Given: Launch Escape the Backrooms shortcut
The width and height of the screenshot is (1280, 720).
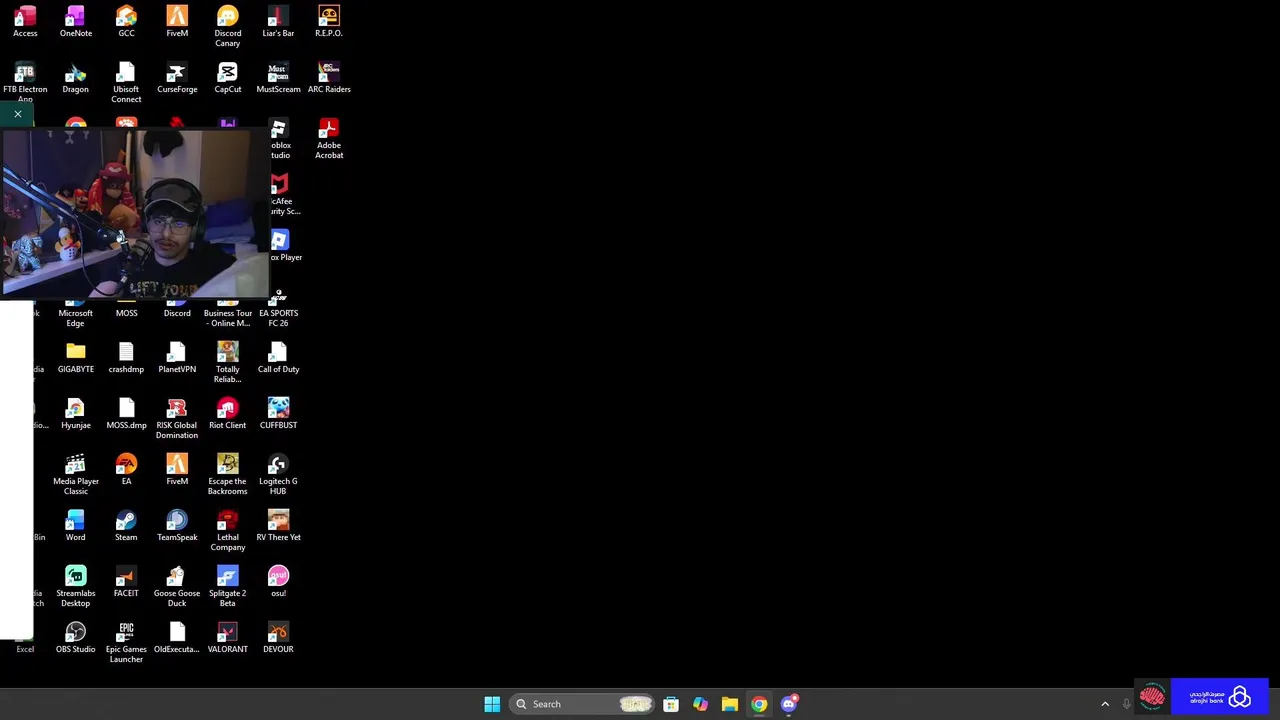Looking at the screenshot, I should [227, 474].
